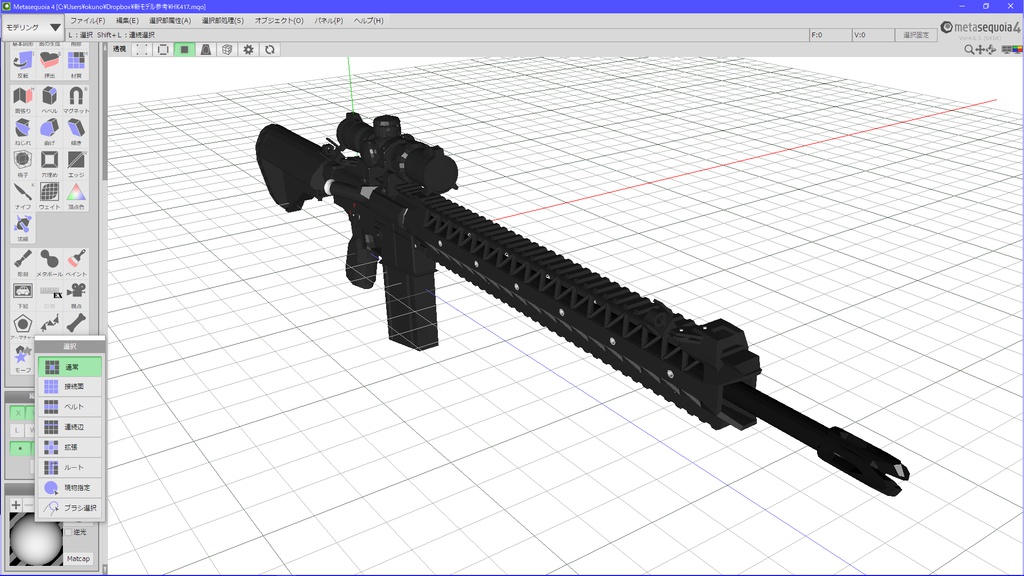Click the pan (cross arrows) view icon
The image size is (1024, 576).
pyautogui.click(x=980, y=50)
